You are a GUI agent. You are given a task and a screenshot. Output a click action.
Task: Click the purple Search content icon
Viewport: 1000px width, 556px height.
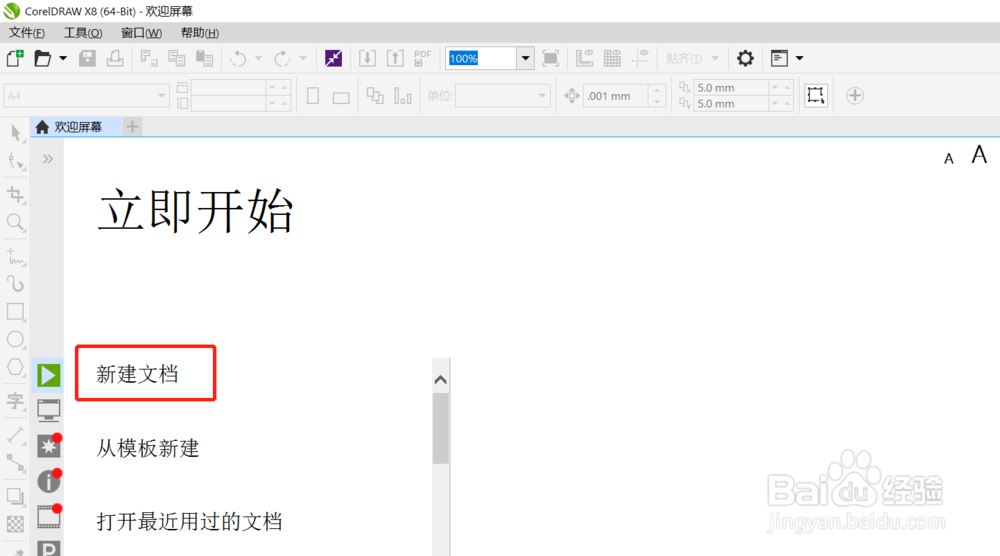pos(333,59)
